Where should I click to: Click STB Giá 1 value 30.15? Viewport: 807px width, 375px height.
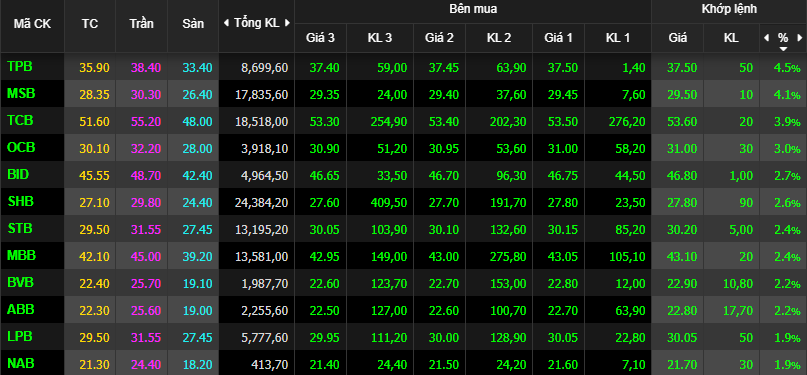pos(563,229)
